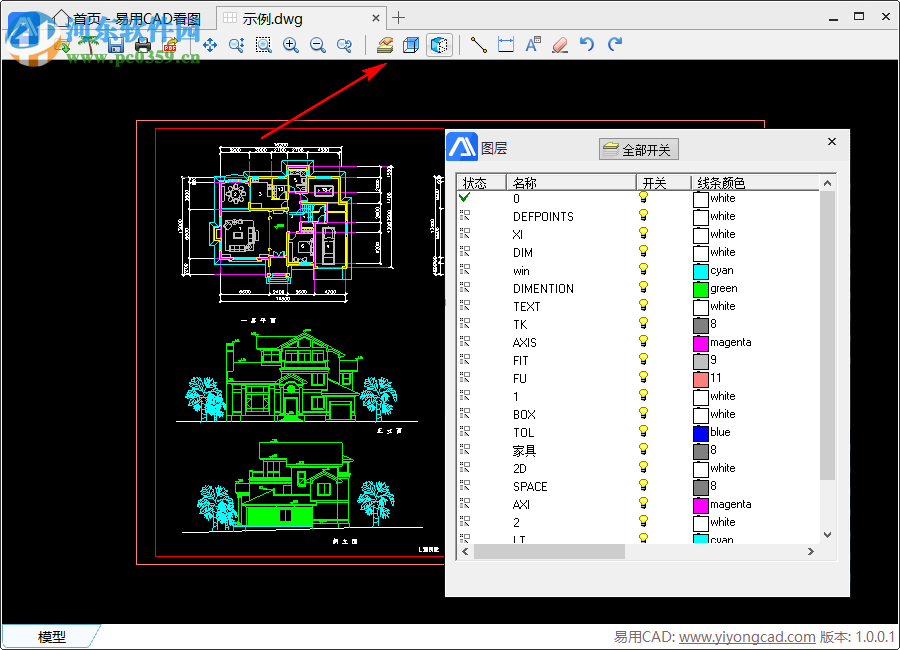Activate the eraser tool
The height and width of the screenshot is (650, 900).
click(560, 44)
